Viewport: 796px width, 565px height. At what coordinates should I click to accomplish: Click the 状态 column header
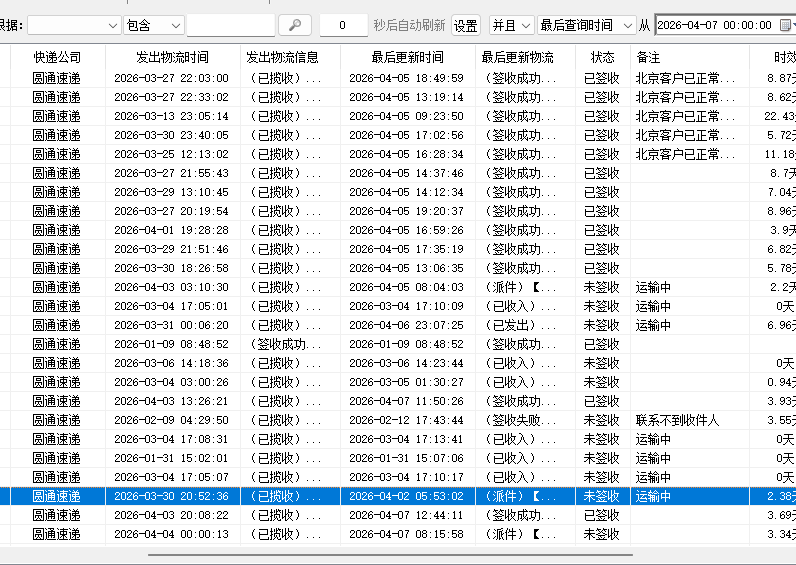pyautogui.click(x=602, y=58)
